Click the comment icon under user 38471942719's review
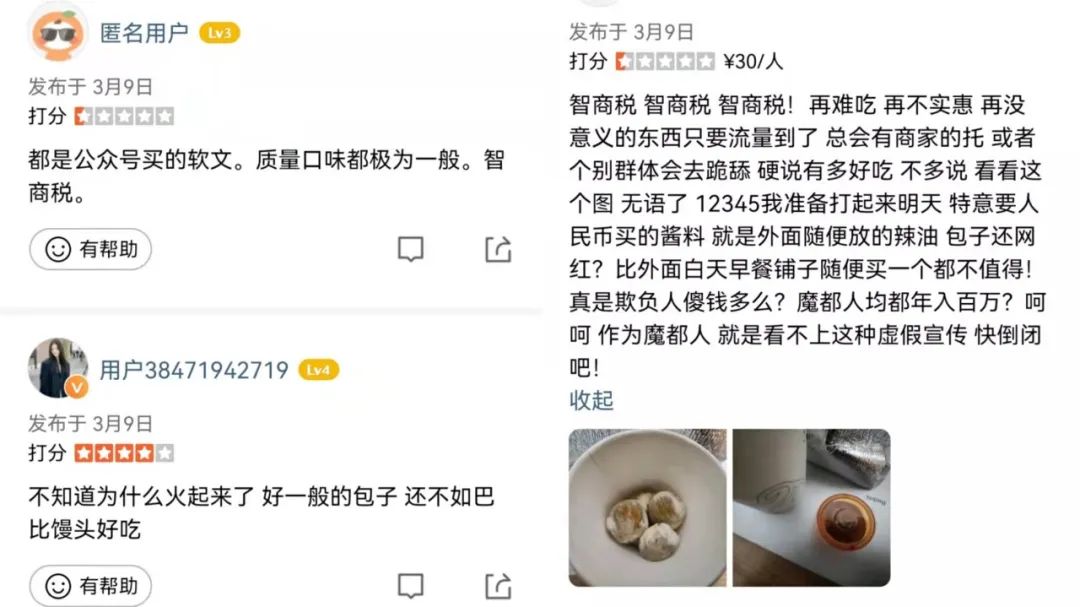The height and width of the screenshot is (607, 1080). (x=411, y=586)
